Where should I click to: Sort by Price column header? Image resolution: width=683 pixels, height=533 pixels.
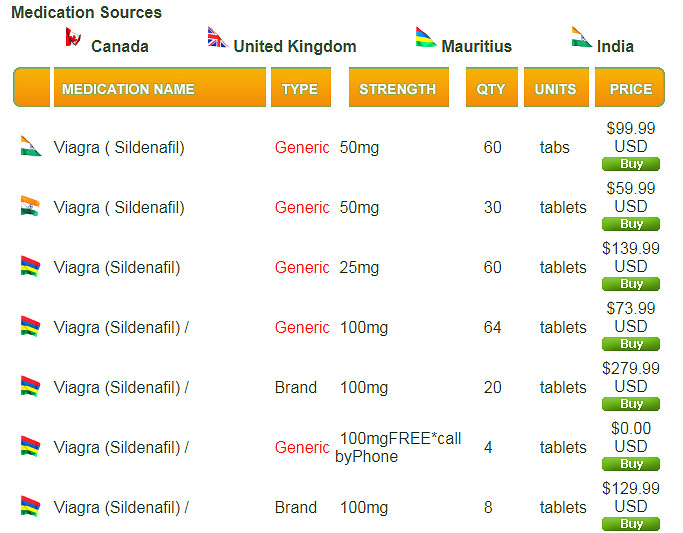(x=630, y=89)
